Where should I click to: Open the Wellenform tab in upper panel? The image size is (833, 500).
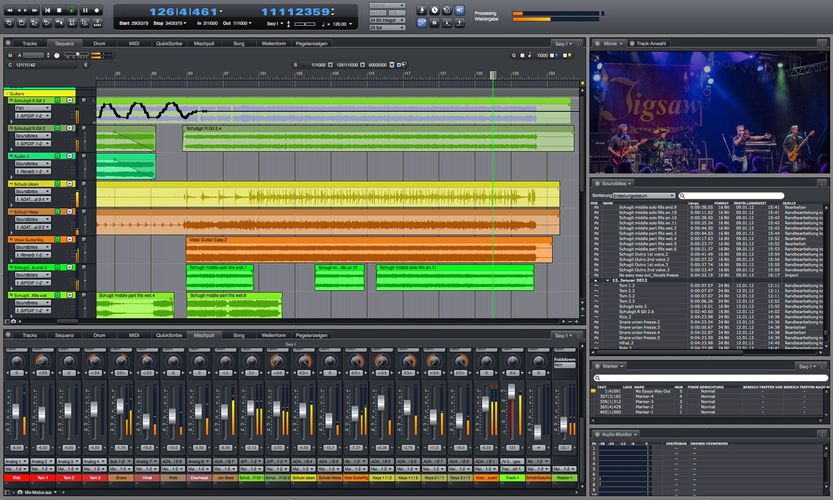274,43
